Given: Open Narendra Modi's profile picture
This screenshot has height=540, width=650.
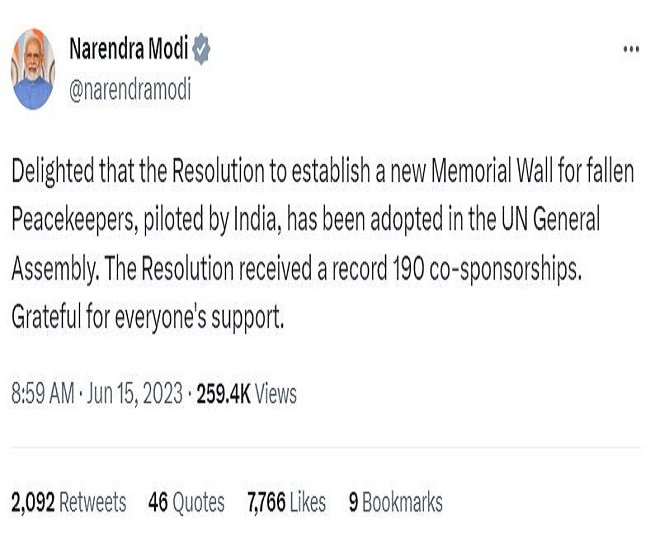Looking at the screenshot, I should tap(32, 69).
